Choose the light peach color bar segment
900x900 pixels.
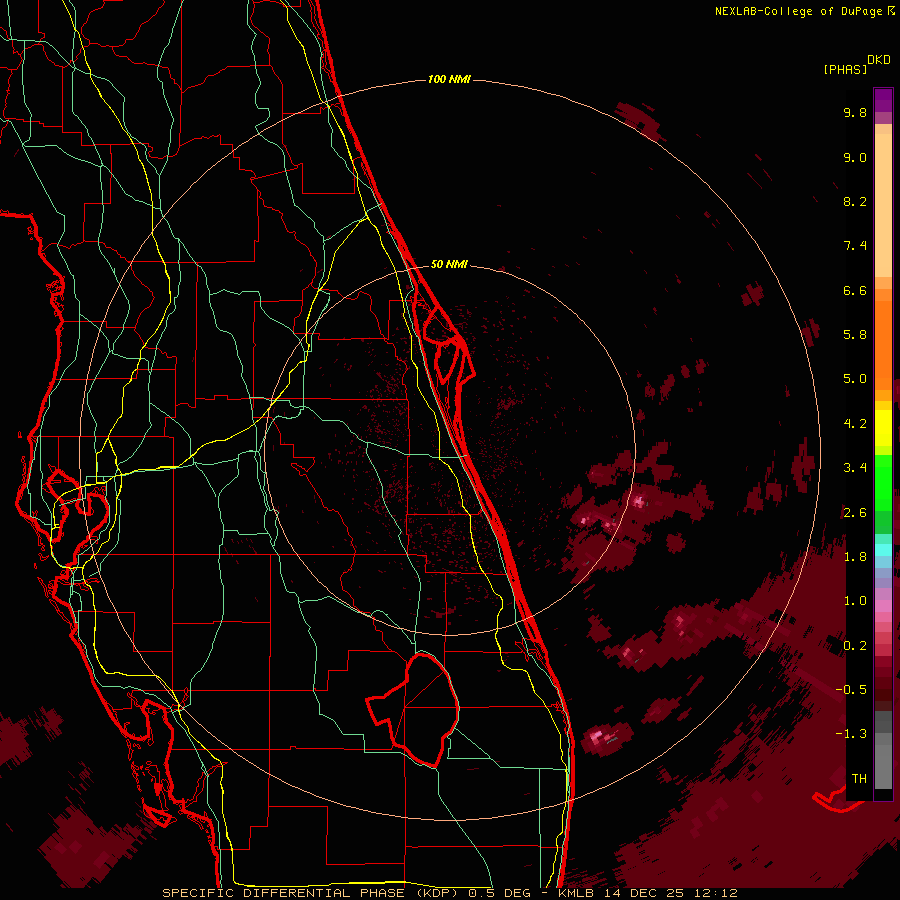coord(883,200)
